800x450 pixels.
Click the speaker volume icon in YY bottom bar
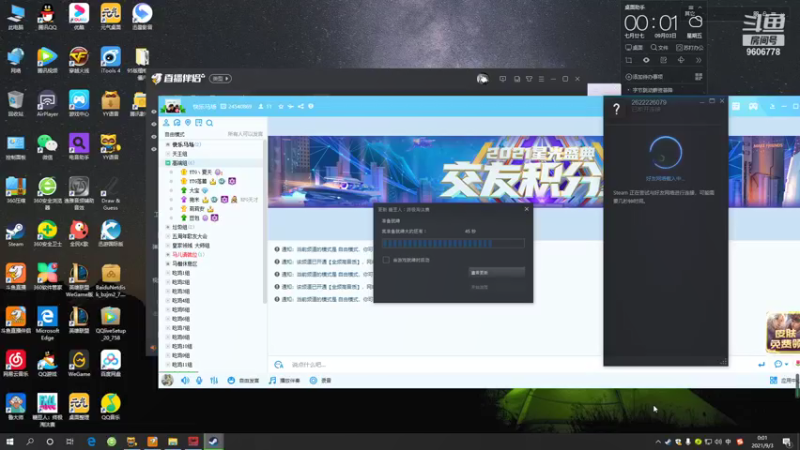click(x=185, y=381)
